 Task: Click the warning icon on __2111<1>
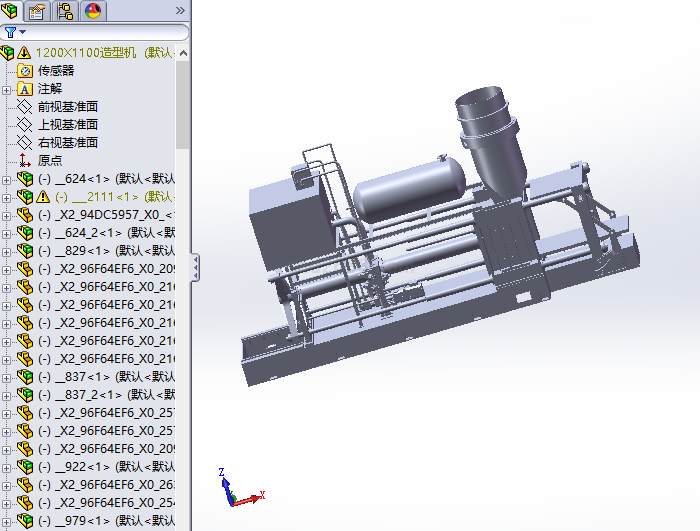click(43, 197)
